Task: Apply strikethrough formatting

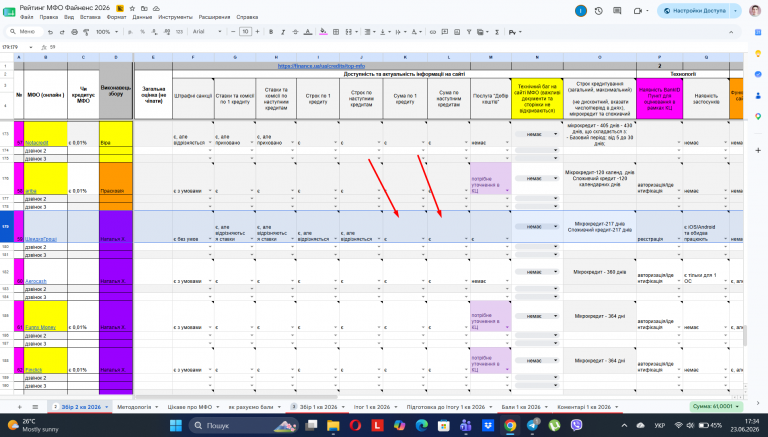Action: click(x=295, y=32)
